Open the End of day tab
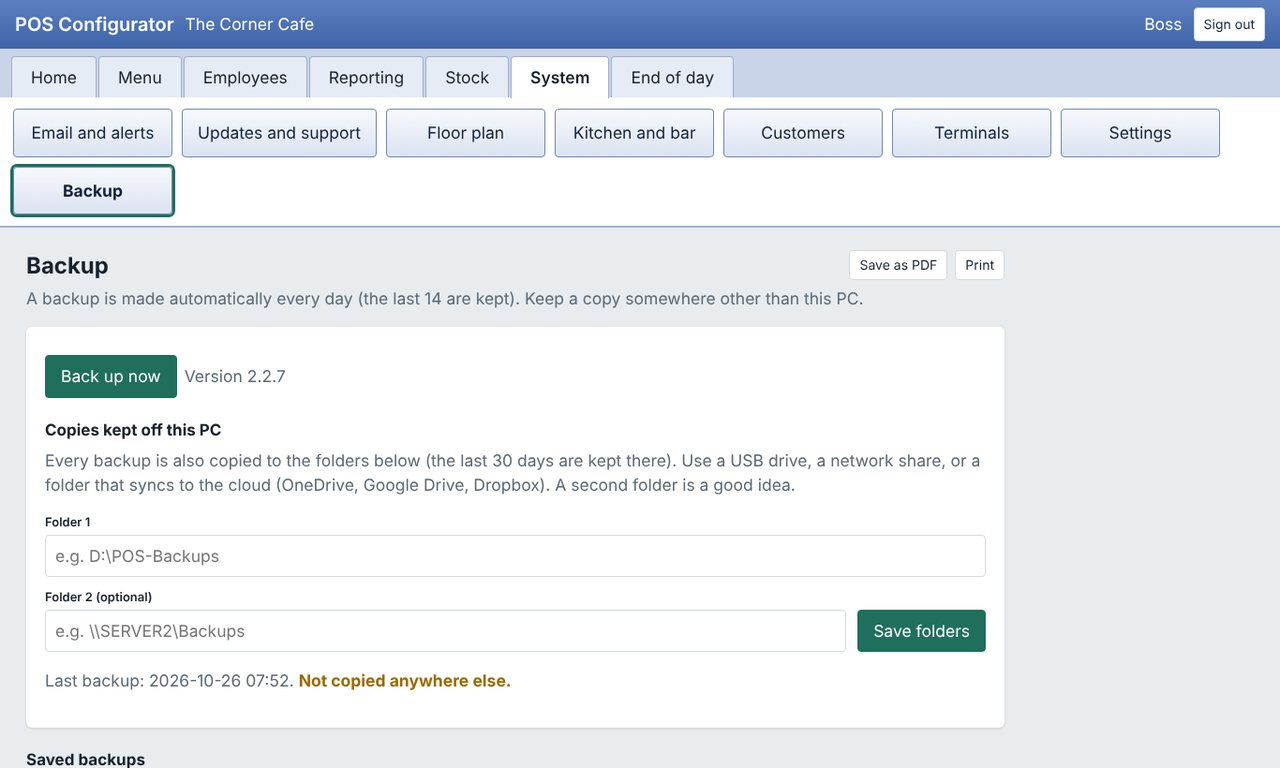This screenshot has width=1280, height=768. click(672, 78)
